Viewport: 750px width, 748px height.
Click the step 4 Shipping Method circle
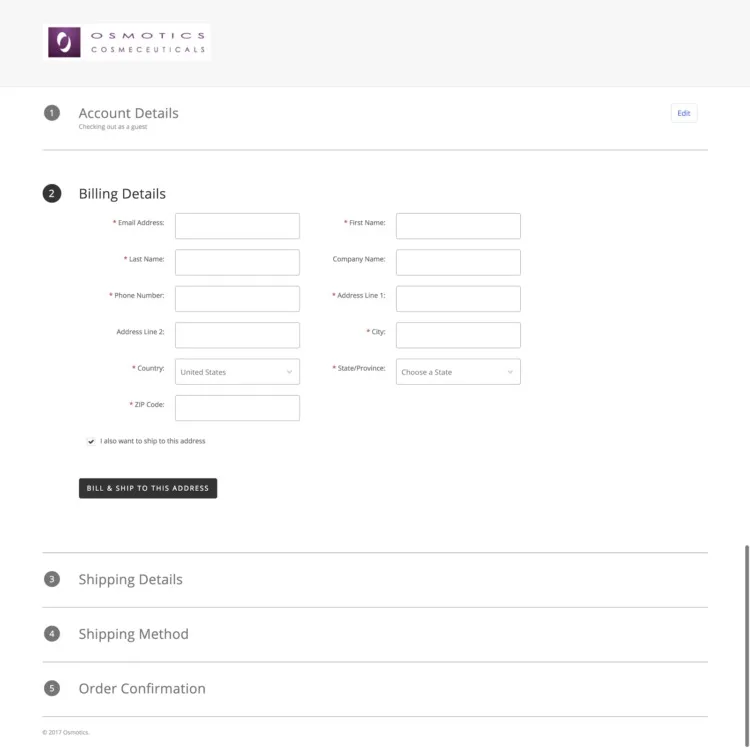[52, 634]
